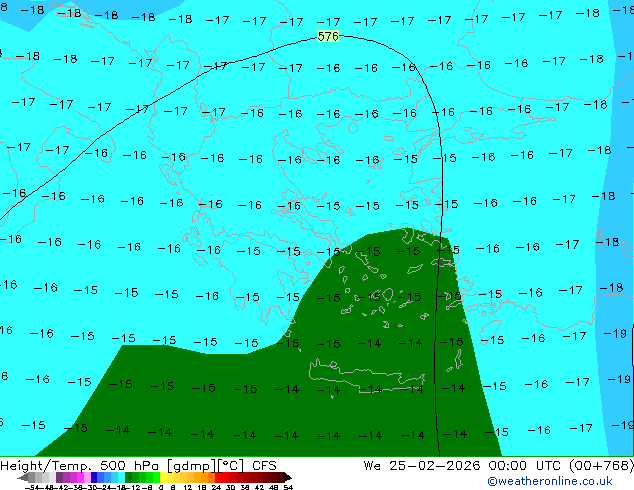Click the forecast date 'We 25-02-2026'
Image resolution: width=634 pixels, height=490 pixels.
coord(422,466)
